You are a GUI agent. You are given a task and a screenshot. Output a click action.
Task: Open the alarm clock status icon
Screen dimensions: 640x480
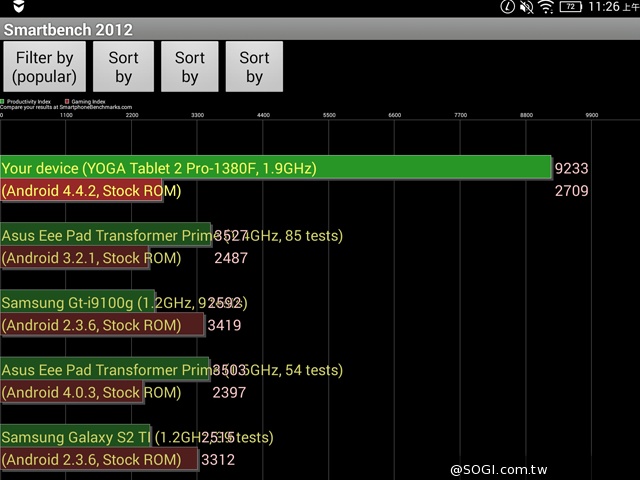[x=507, y=7]
